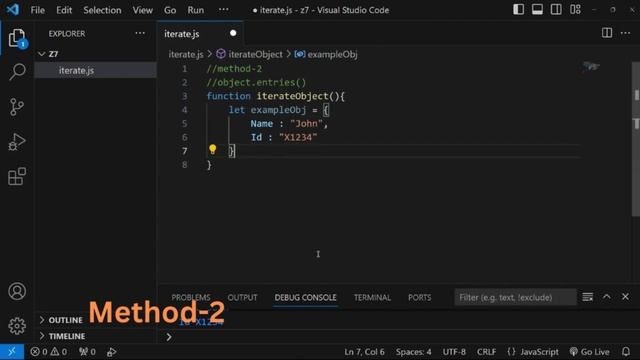The height and width of the screenshot is (360, 640).
Task: Open the Accounts icon in activity bar
Action: click(x=17, y=291)
